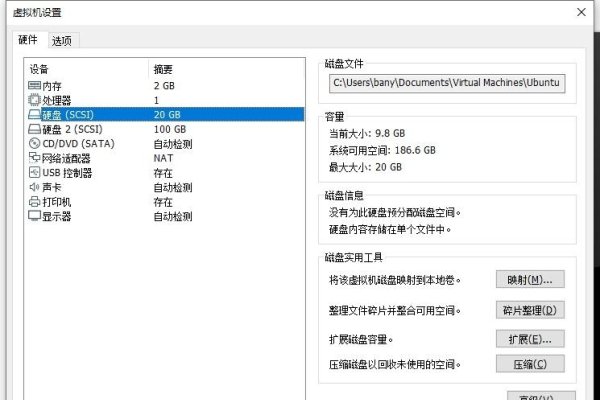Click the 当前大小: 9.8 GB text
The width and height of the screenshot is (600, 400).
(x=367, y=133)
